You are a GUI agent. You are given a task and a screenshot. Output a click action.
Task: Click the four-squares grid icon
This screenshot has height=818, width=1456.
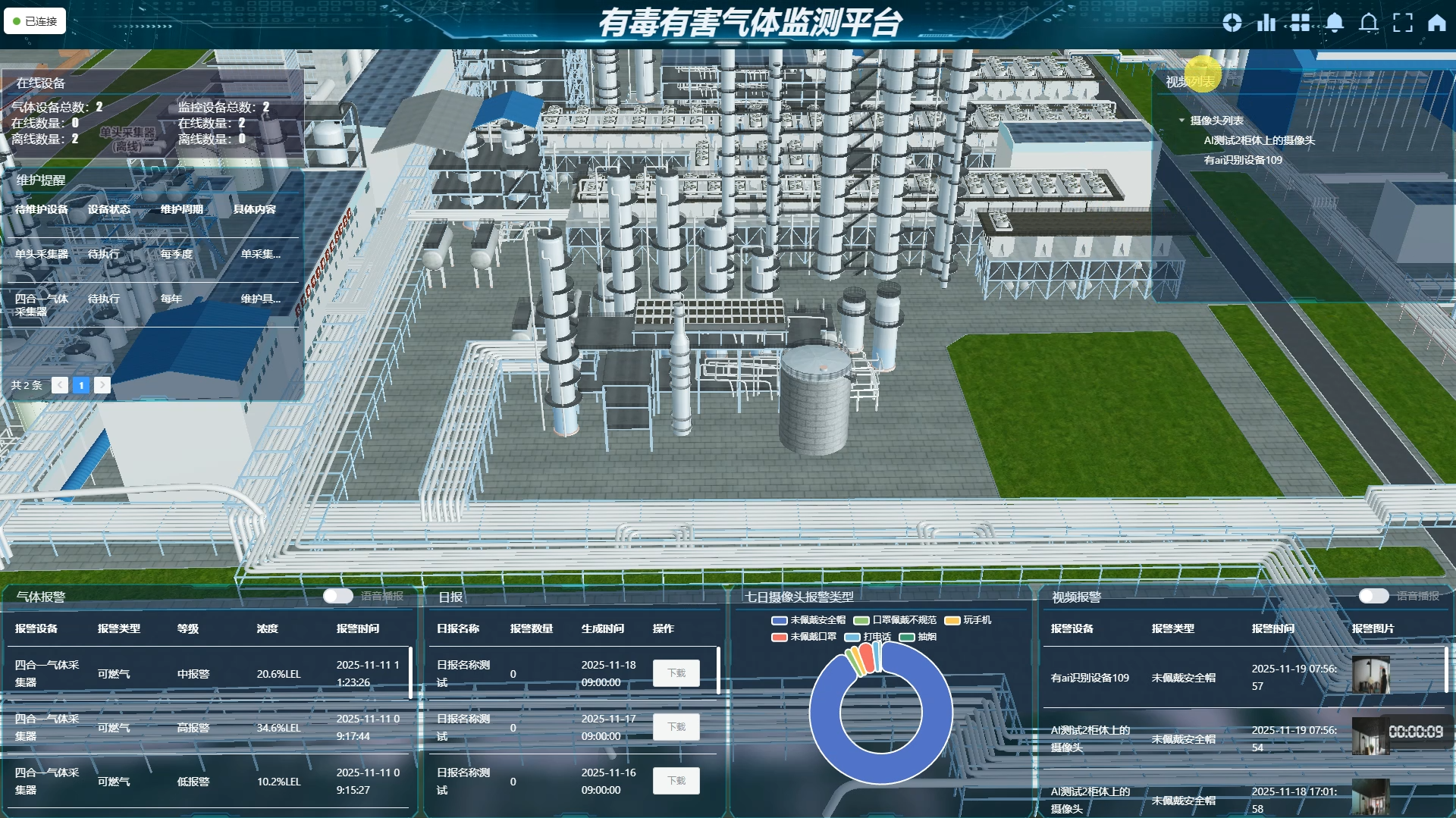pyautogui.click(x=1301, y=23)
